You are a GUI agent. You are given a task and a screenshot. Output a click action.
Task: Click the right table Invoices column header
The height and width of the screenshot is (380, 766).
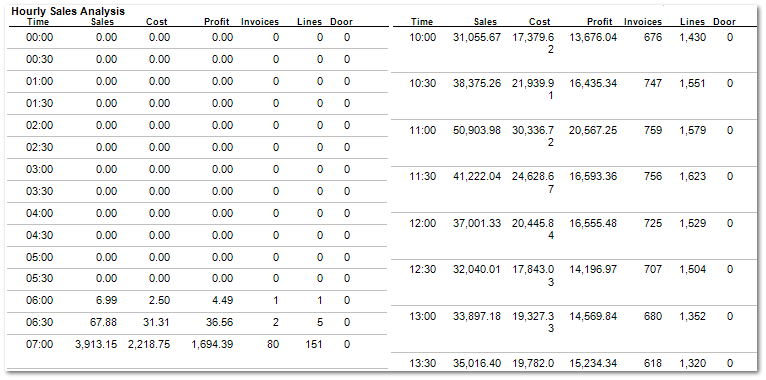pyautogui.click(x=642, y=21)
